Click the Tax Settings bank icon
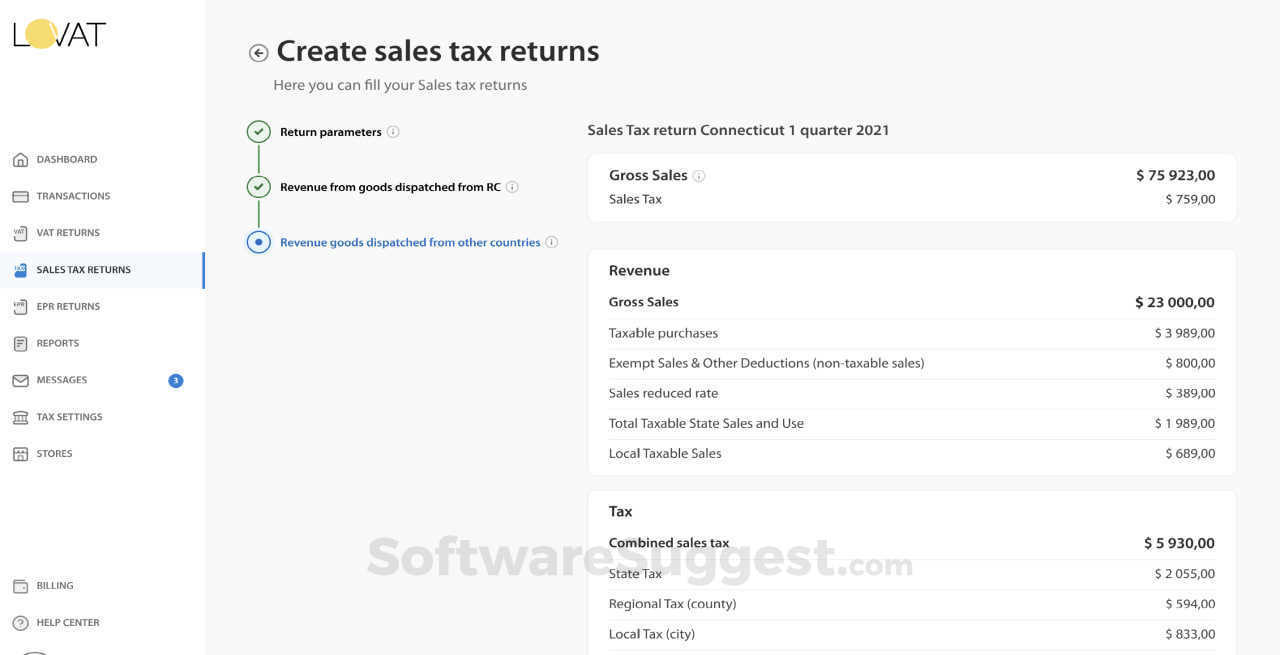The width and height of the screenshot is (1280, 655). coord(20,417)
